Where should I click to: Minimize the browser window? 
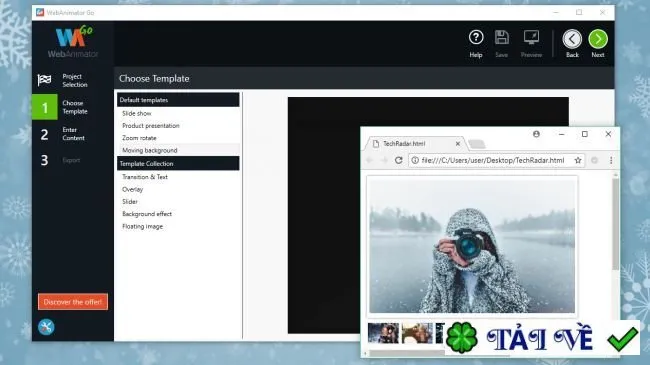click(561, 134)
